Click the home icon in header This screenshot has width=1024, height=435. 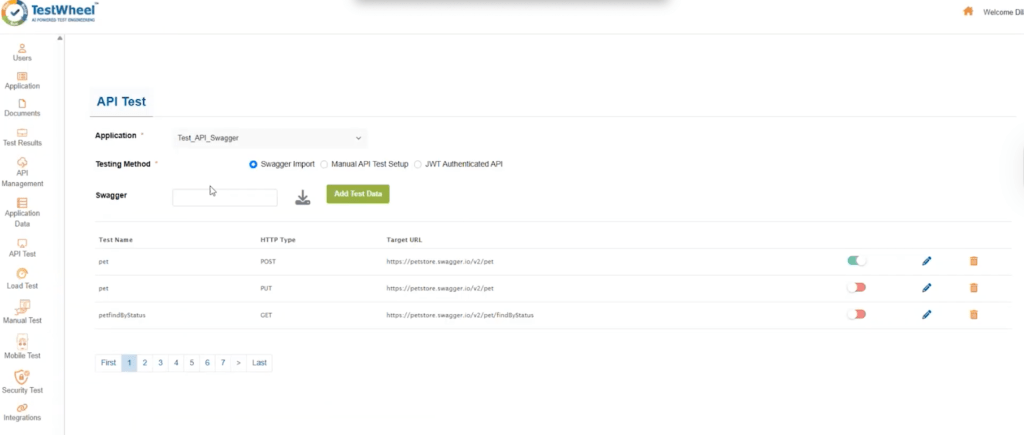coord(967,12)
